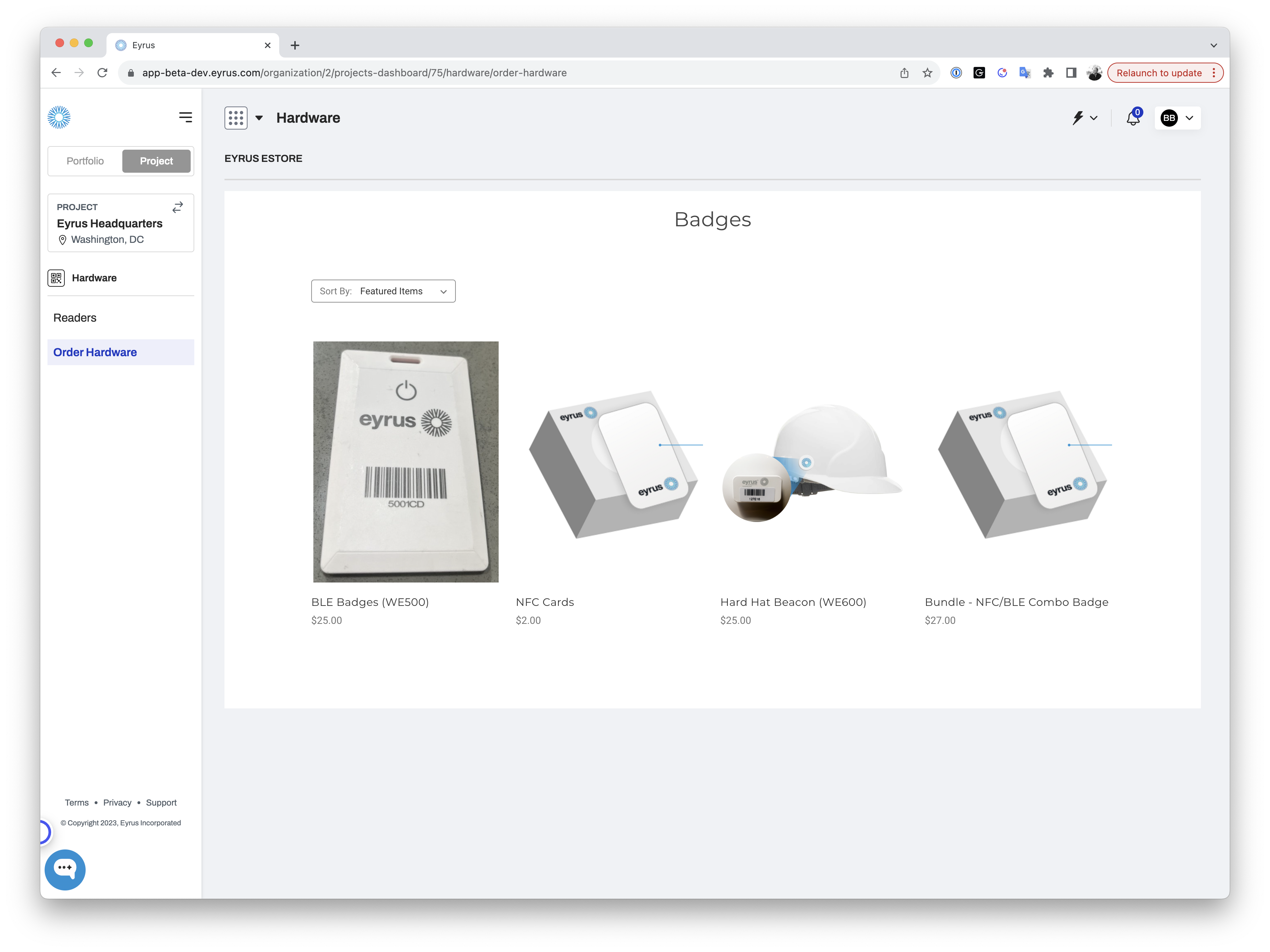Bookmark the page with the star icon
Screen dimensions: 1270x952
point(927,73)
